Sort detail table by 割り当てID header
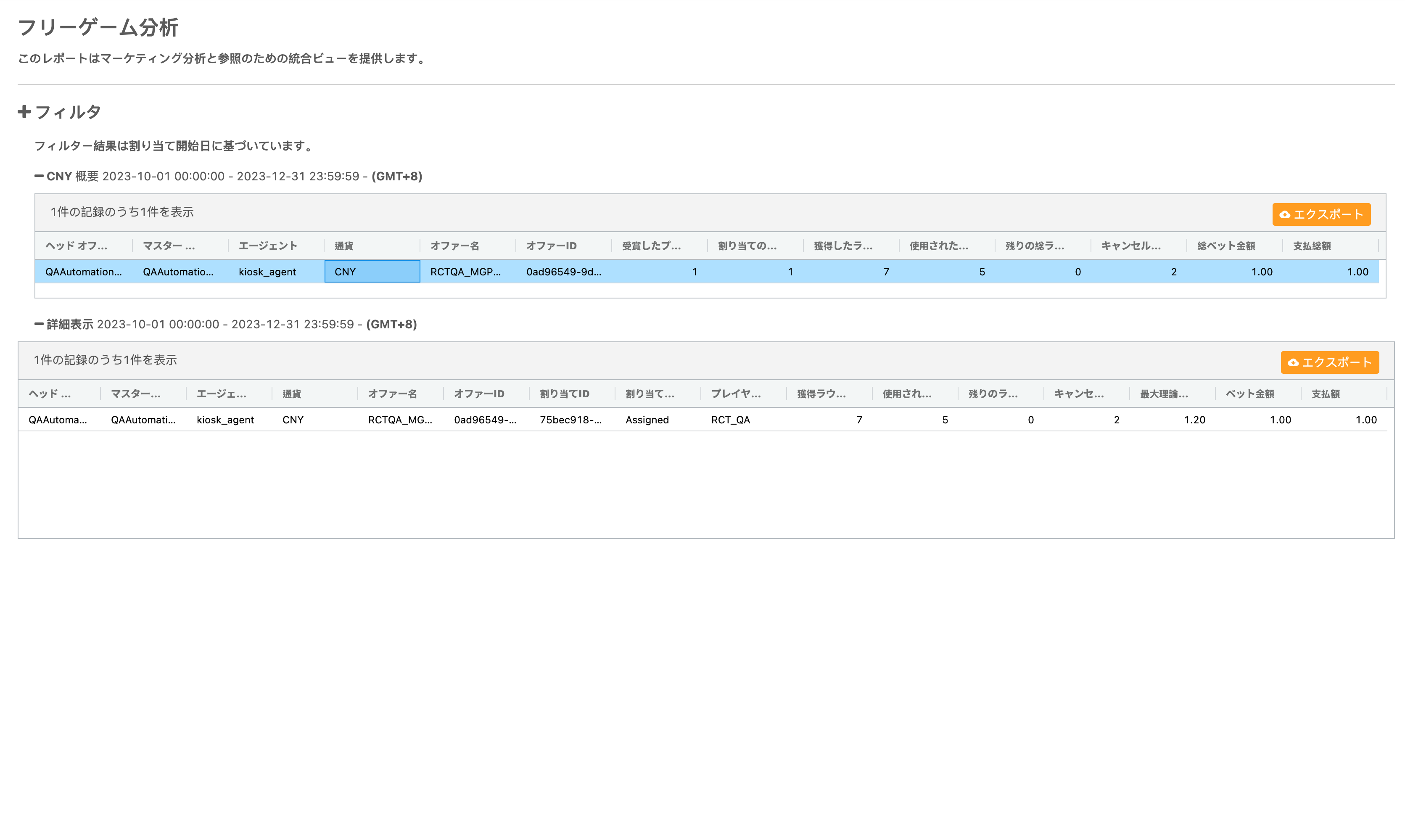 pos(564,394)
